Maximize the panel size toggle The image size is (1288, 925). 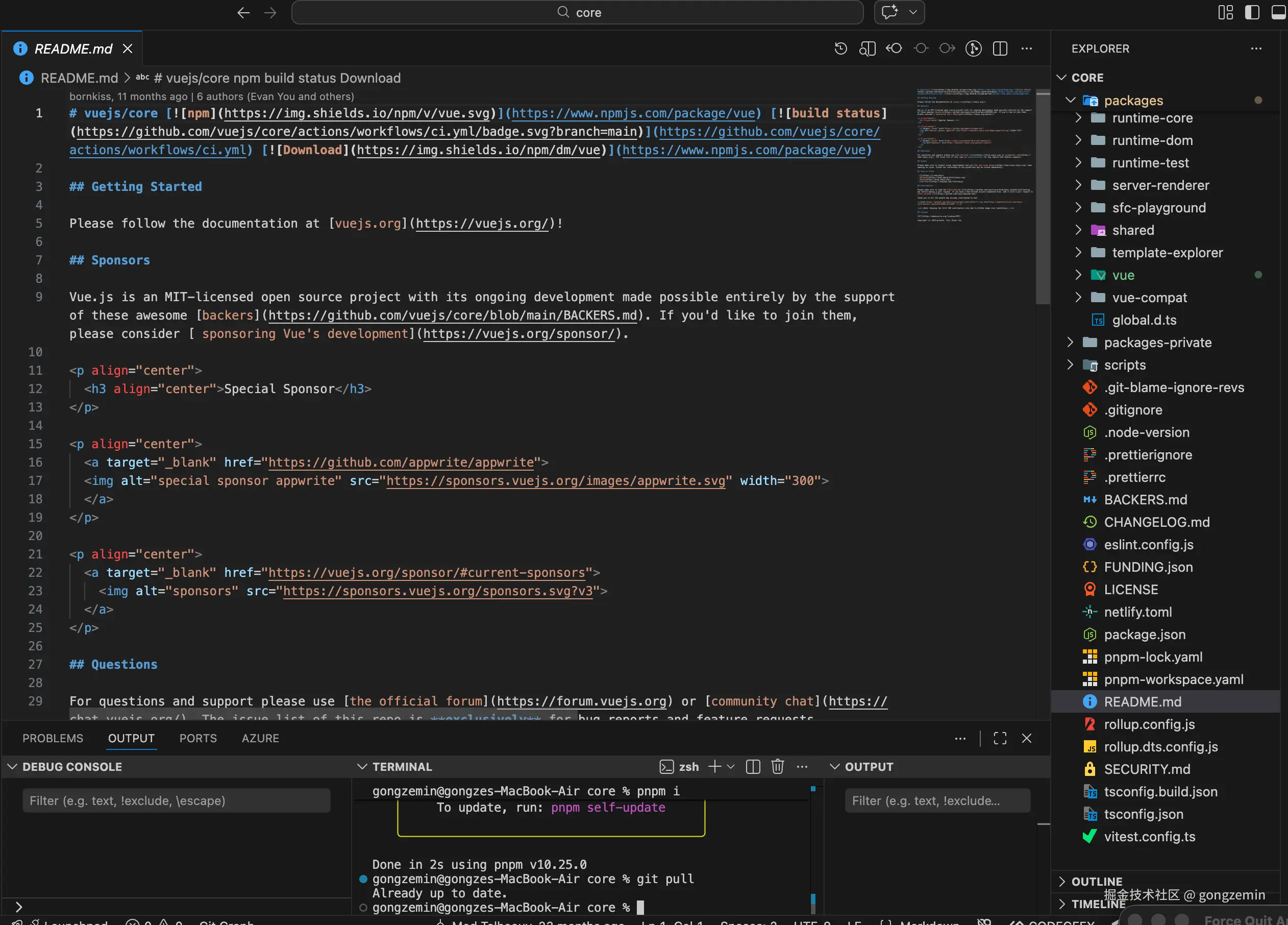[1000, 738]
